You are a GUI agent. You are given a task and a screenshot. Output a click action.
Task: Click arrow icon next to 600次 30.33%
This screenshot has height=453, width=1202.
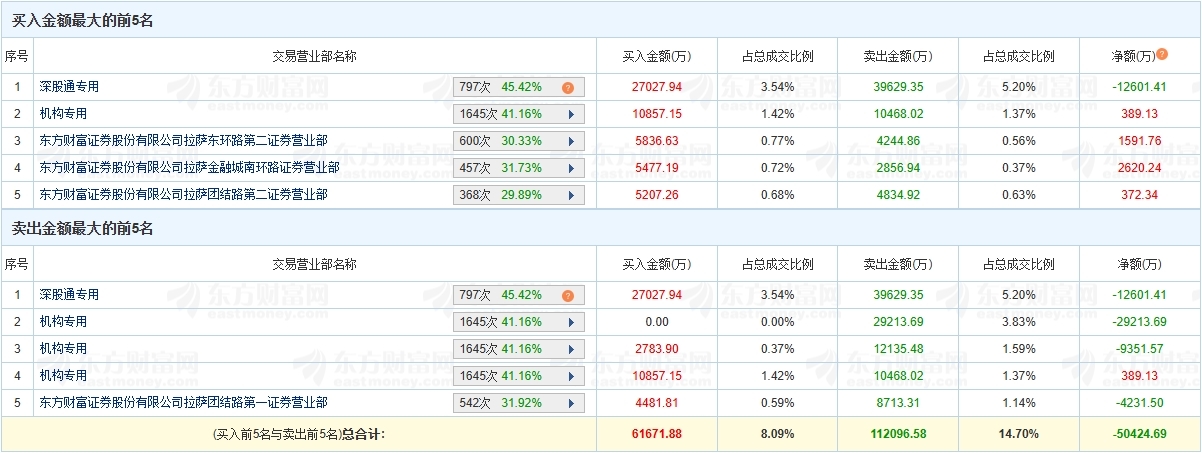click(571, 142)
